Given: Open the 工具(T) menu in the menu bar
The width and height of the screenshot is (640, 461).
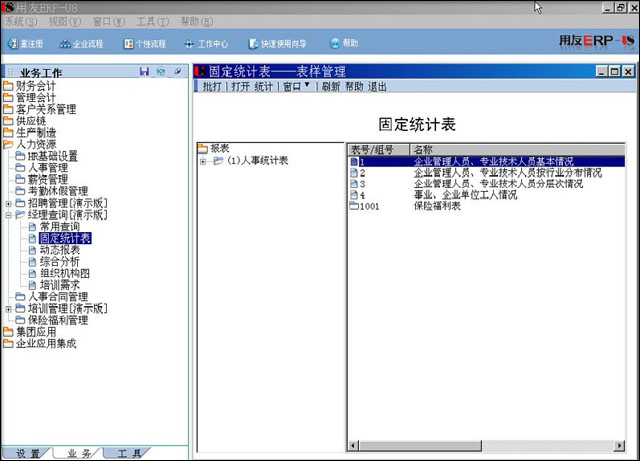Looking at the screenshot, I should pos(153,21).
